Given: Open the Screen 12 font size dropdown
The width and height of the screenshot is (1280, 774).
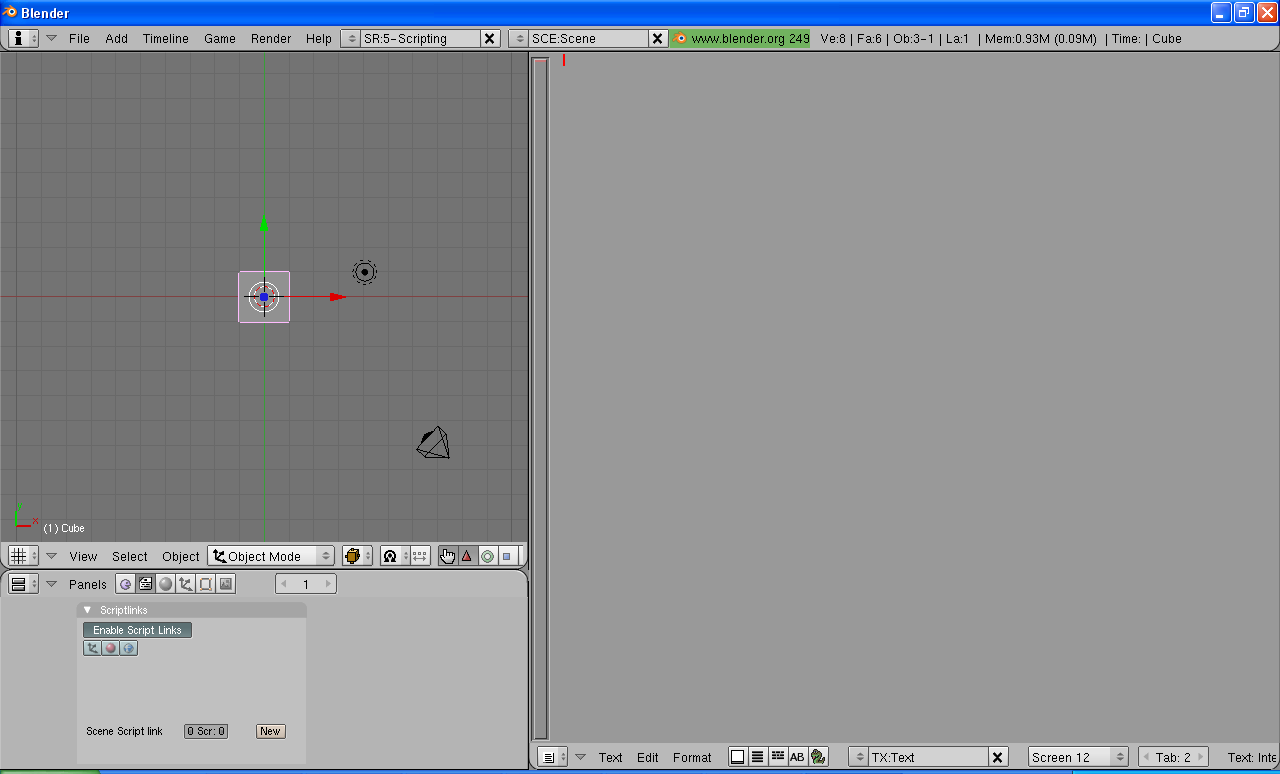Looking at the screenshot, I should [1077, 757].
